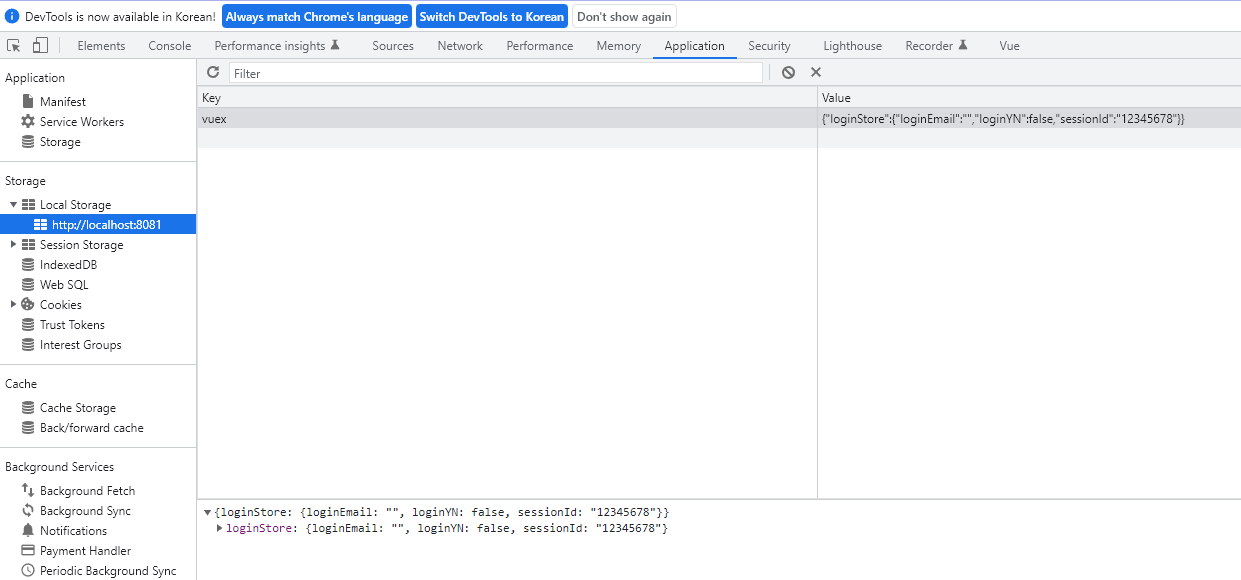
Task: Click the Don't show again button
Action: pyautogui.click(x=624, y=15)
